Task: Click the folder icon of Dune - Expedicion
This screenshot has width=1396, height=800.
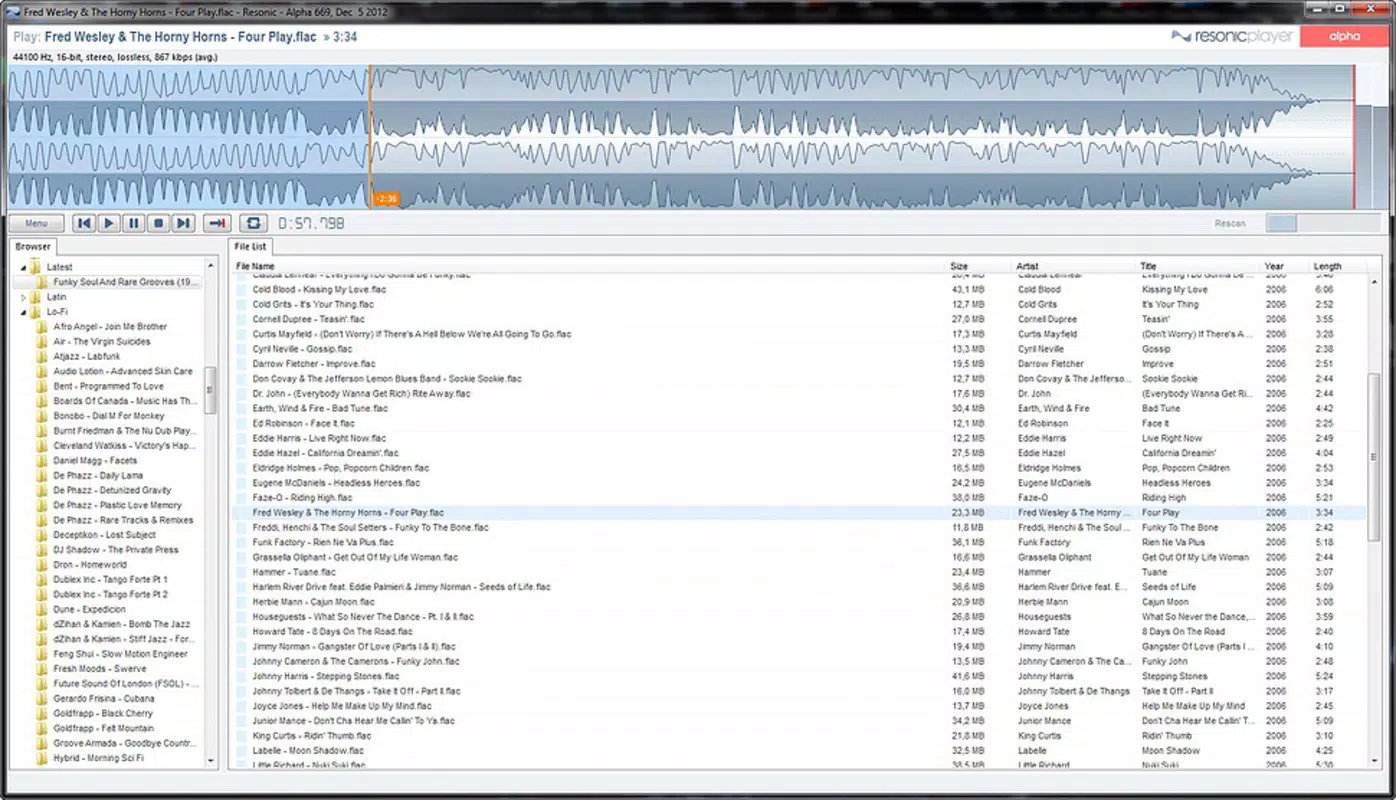Action: point(42,609)
